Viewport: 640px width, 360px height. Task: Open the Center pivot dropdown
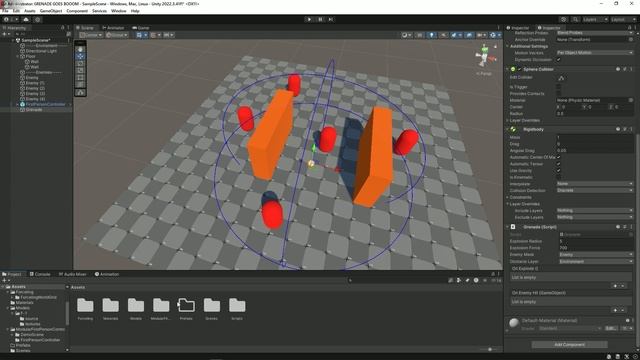91,35
